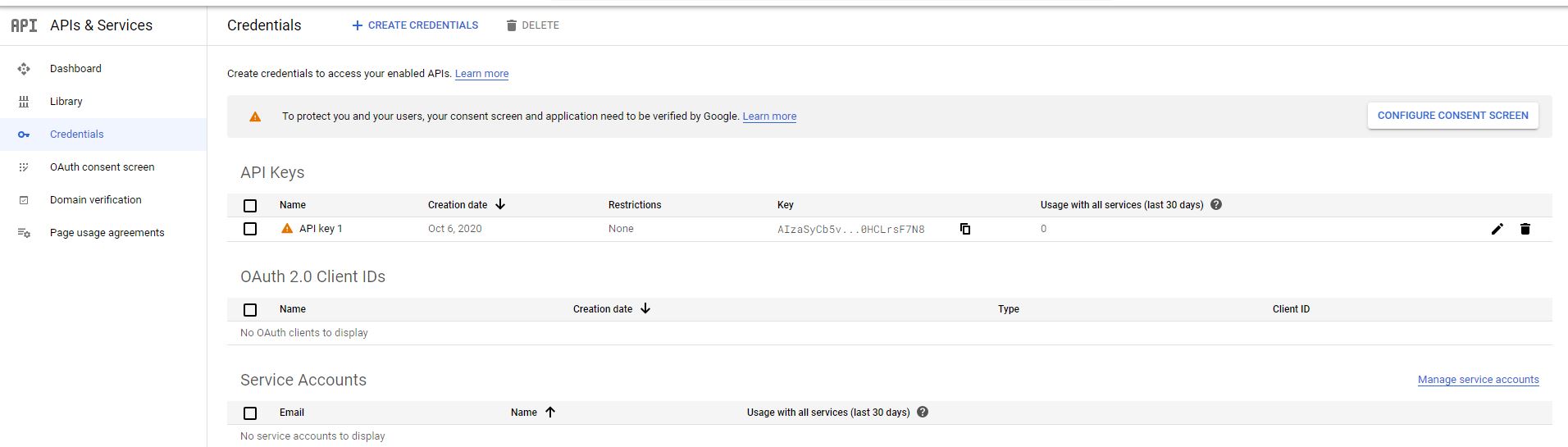Image resolution: width=1568 pixels, height=447 pixels.
Task: Select all API keys via header checkbox
Action: point(250,205)
